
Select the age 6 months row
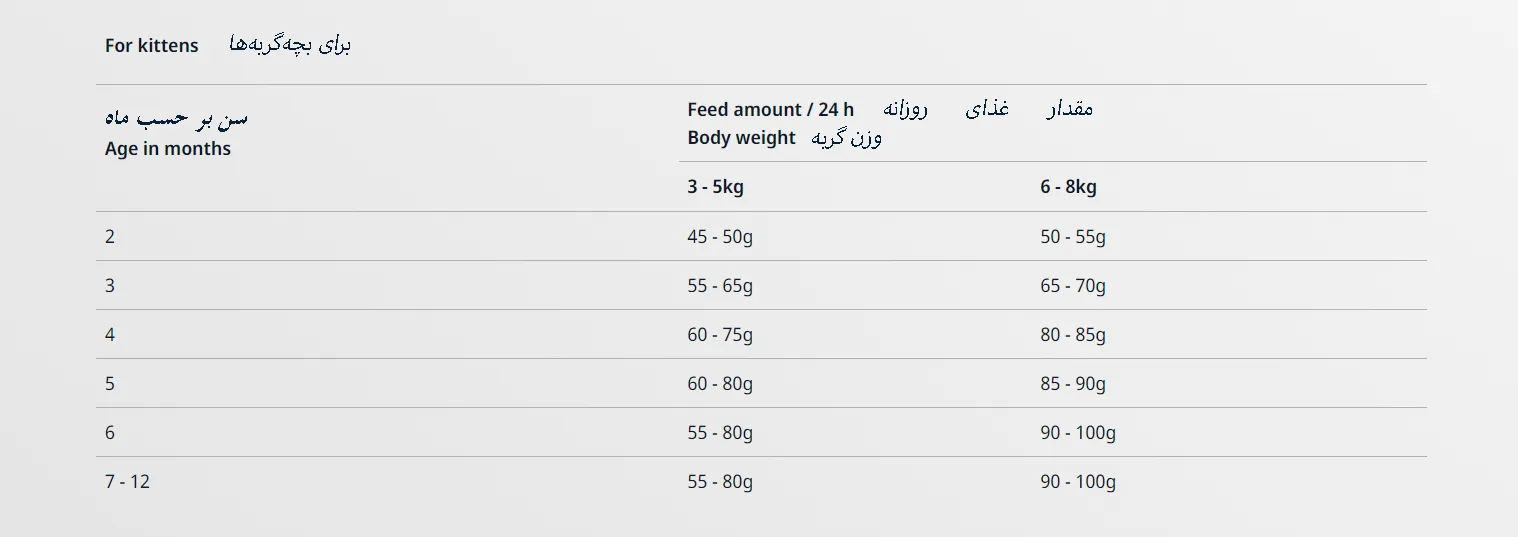click(110, 433)
